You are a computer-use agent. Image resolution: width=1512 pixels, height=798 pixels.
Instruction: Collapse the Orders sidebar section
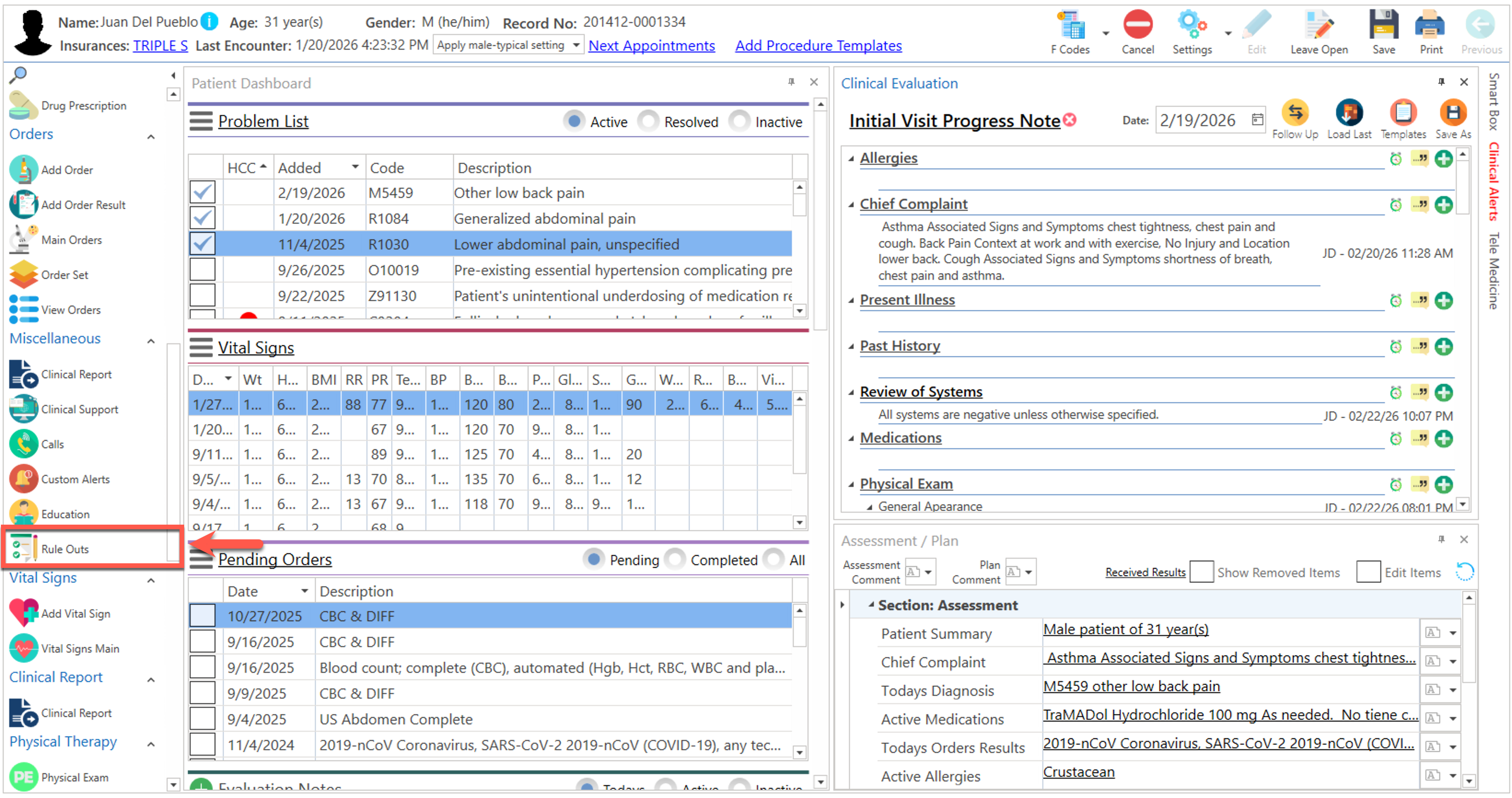tap(151, 137)
